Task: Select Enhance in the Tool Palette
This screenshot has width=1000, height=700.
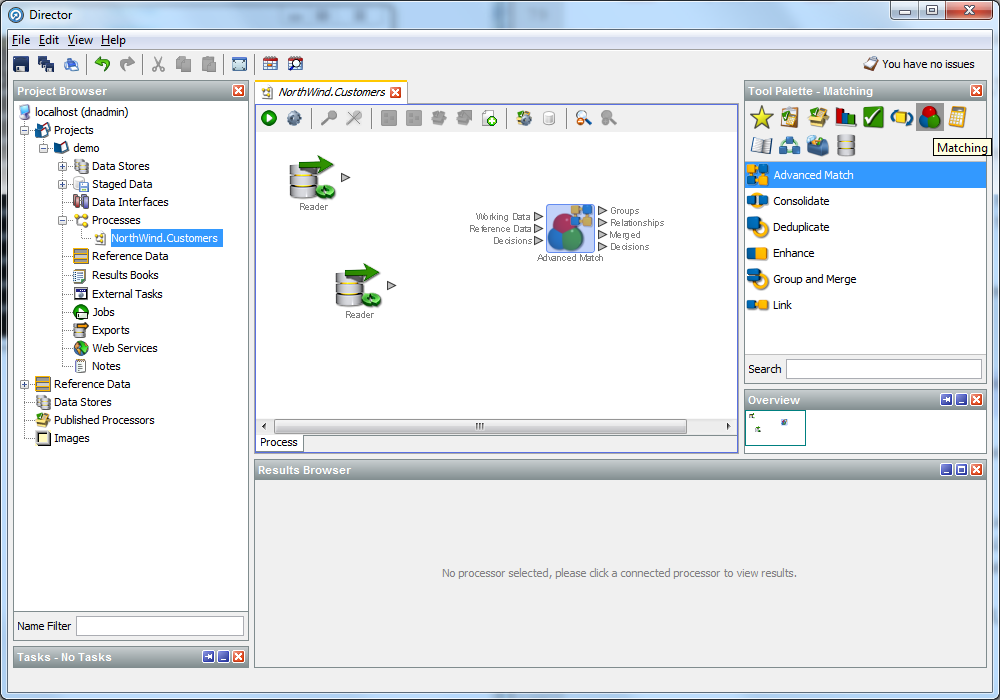Action: click(x=865, y=253)
